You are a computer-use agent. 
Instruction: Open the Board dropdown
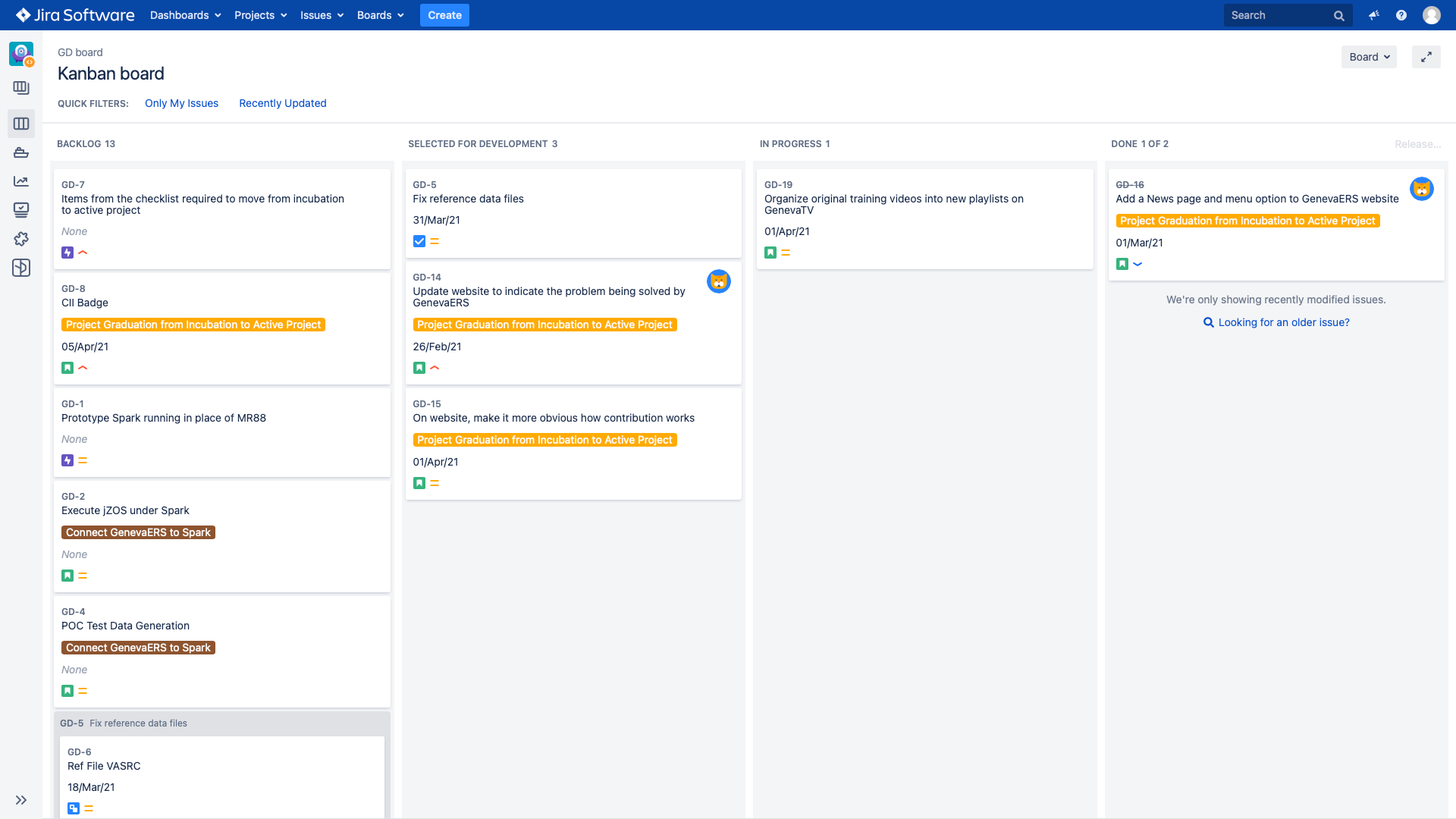point(1368,56)
